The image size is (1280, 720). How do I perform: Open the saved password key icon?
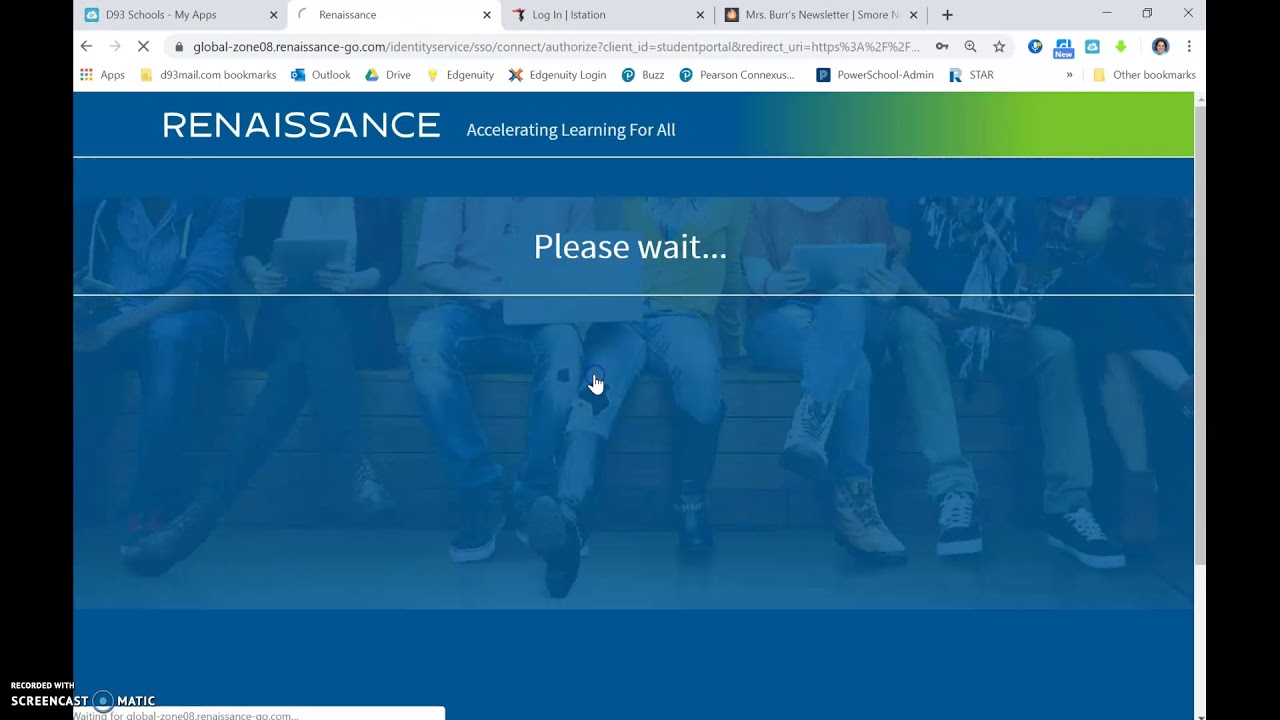coord(942,46)
